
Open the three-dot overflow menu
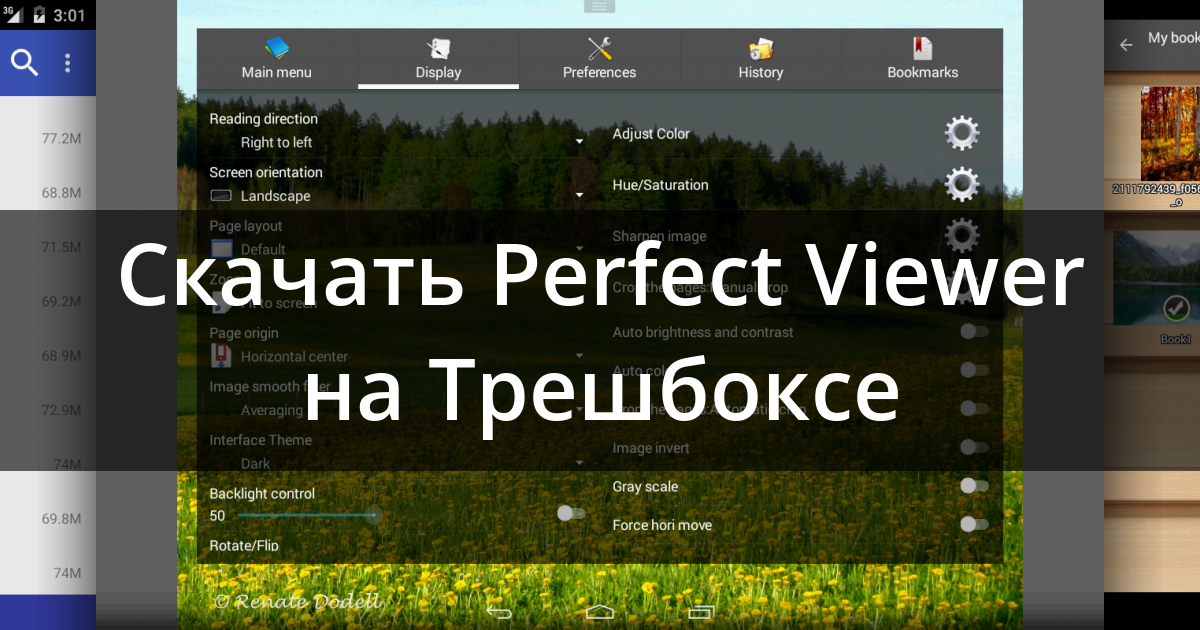coord(68,63)
